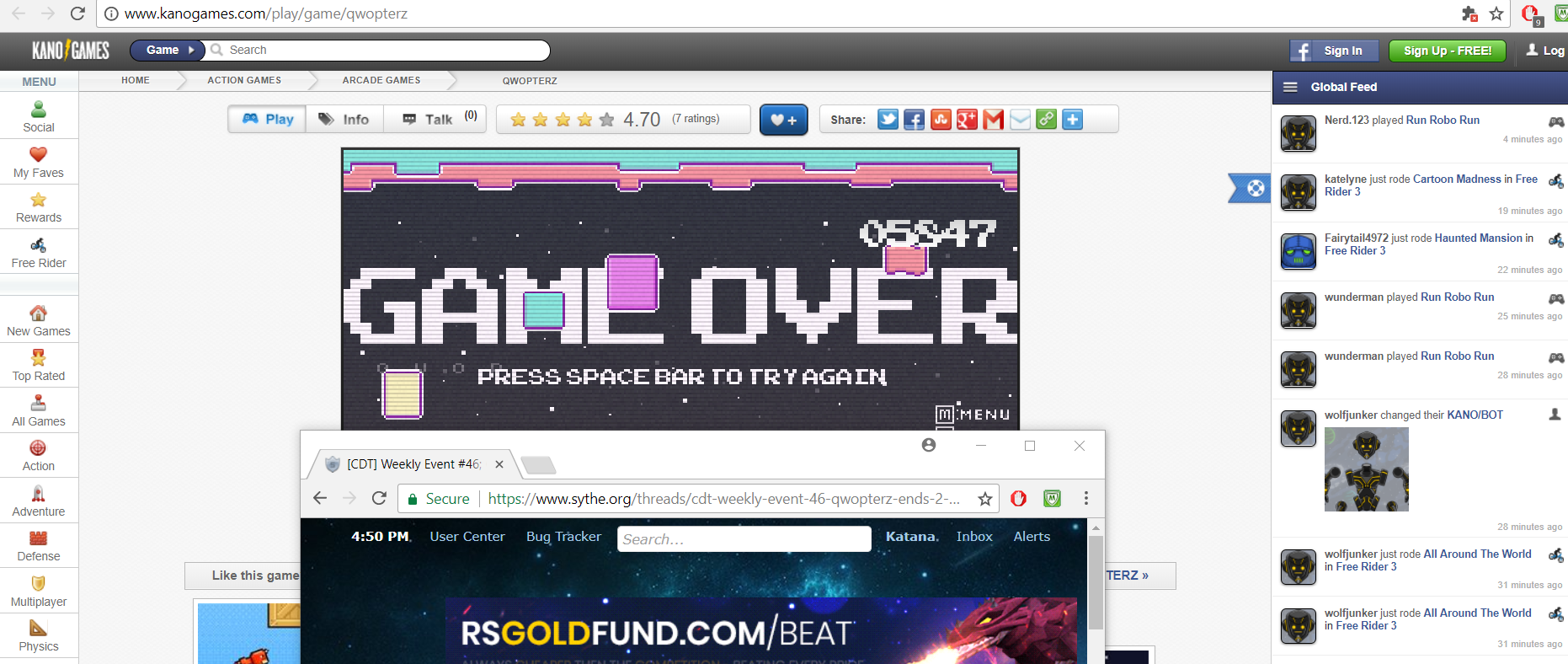This screenshot has height=664, width=1568.
Task: Click MENU in game over screen
Action: pyautogui.click(x=973, y=415)
